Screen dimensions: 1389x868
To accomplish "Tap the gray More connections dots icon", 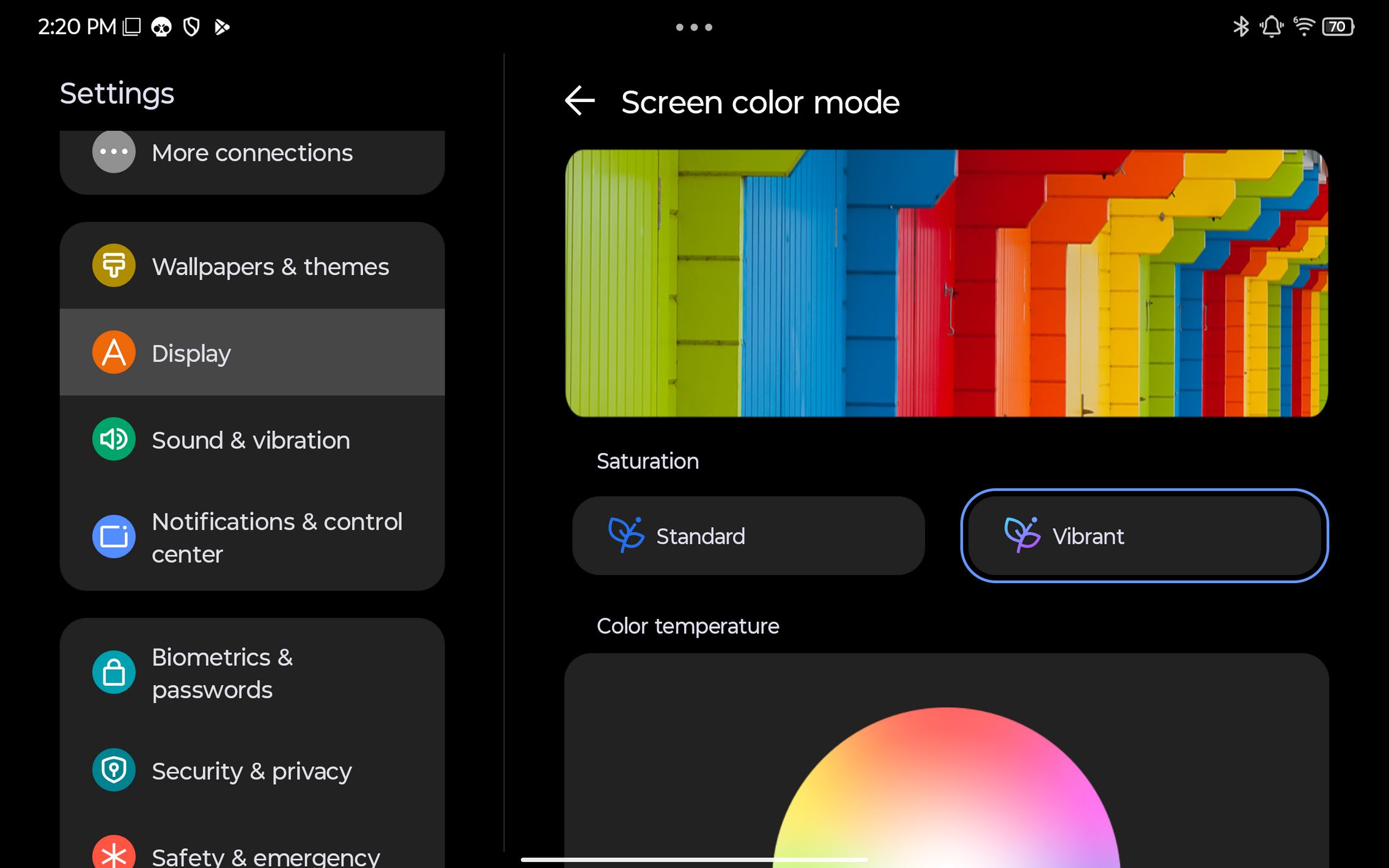I will click(114, 152).
